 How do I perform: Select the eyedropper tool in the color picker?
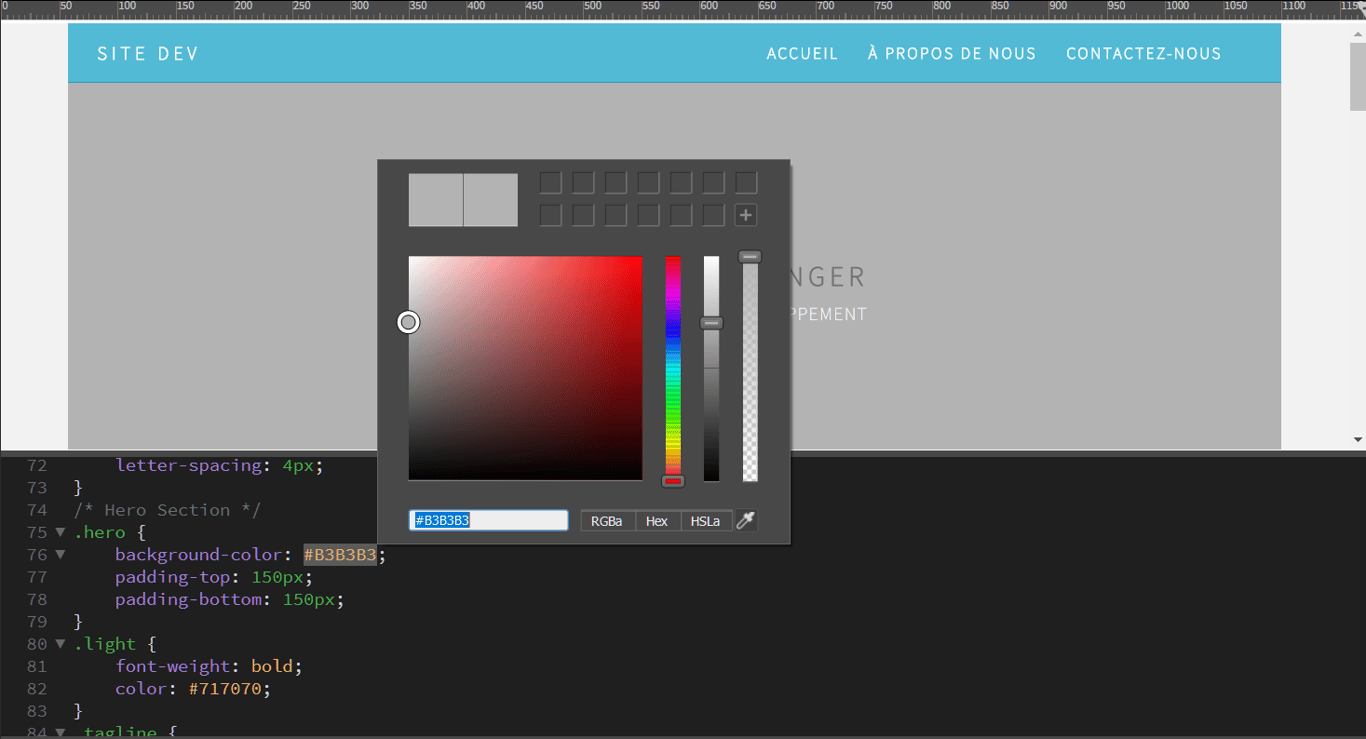click(x=745, y=520)
